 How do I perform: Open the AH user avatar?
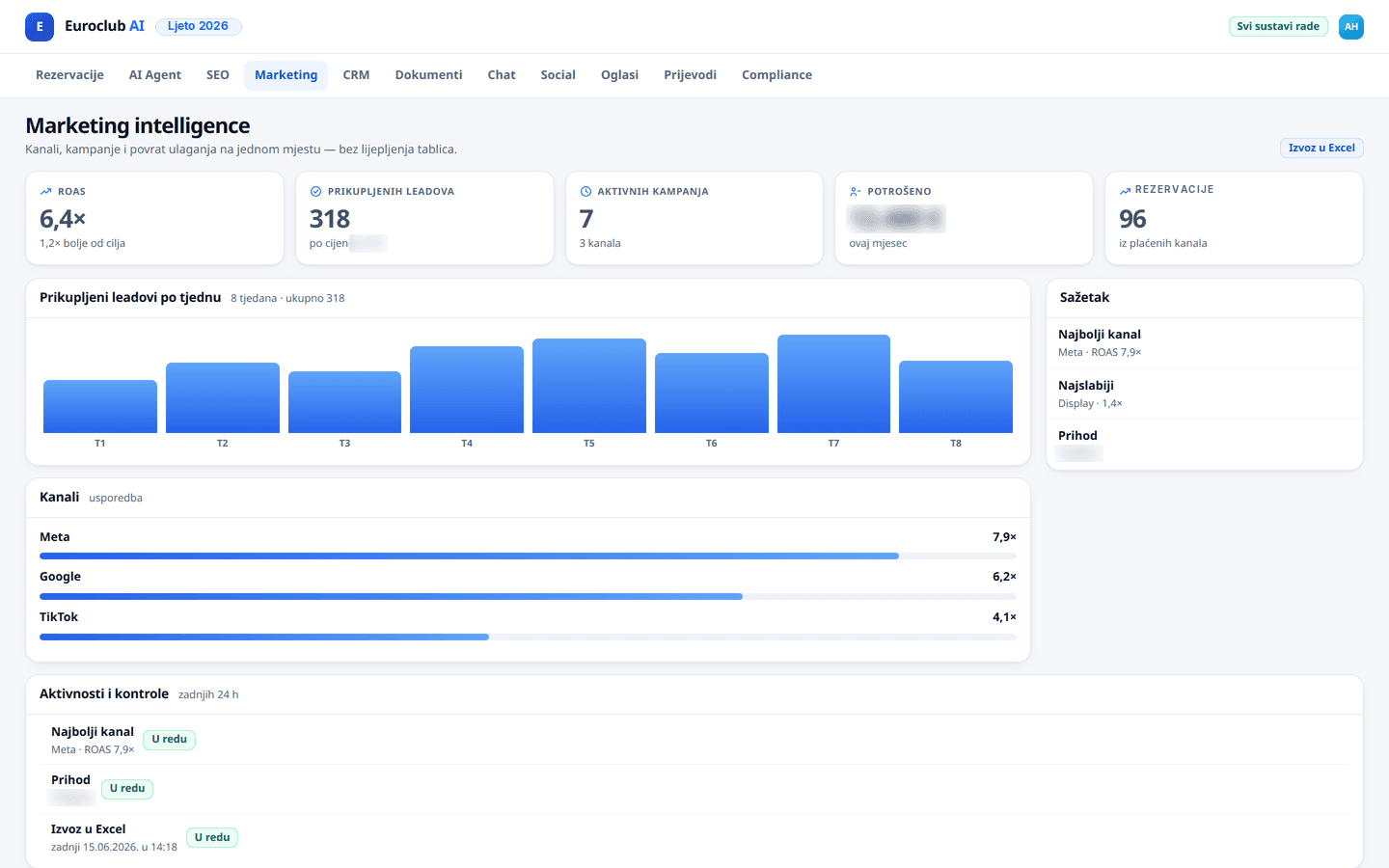pos(1351,27)
